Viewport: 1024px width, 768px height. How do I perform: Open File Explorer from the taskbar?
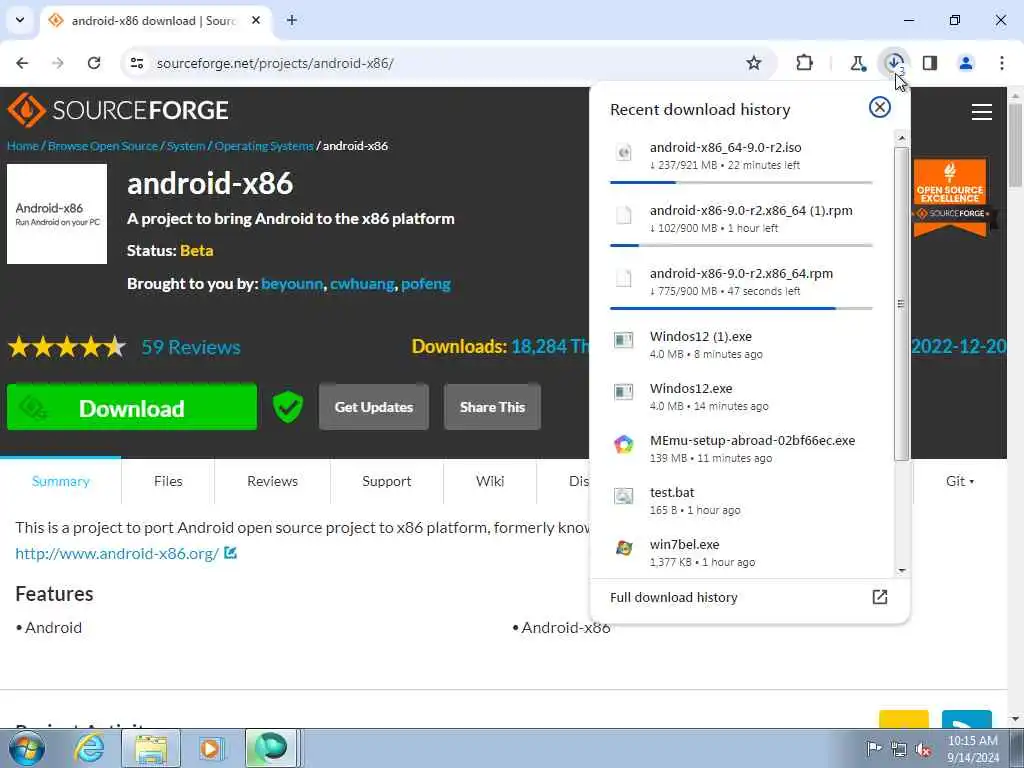pyautogui.click(x=151, y=748)
